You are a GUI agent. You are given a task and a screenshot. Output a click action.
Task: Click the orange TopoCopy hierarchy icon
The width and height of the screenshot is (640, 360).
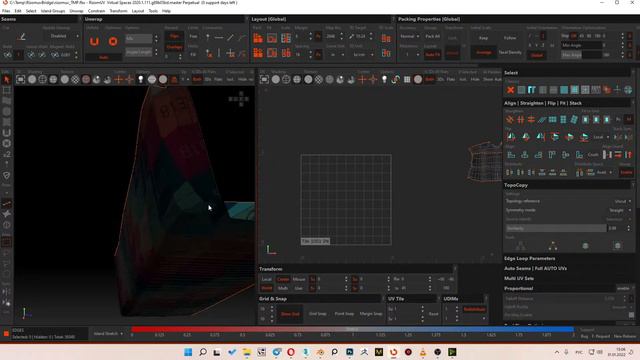coord(553,246)
